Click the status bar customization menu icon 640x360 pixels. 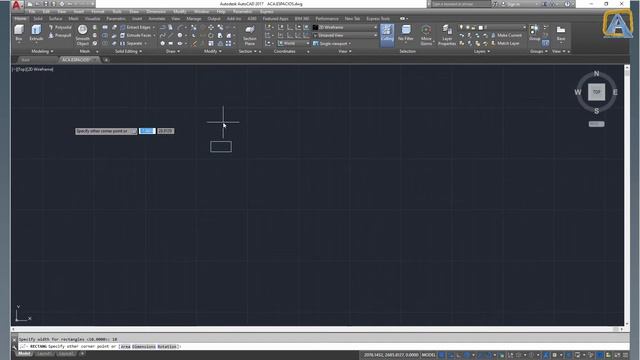(x=625, y=355)
